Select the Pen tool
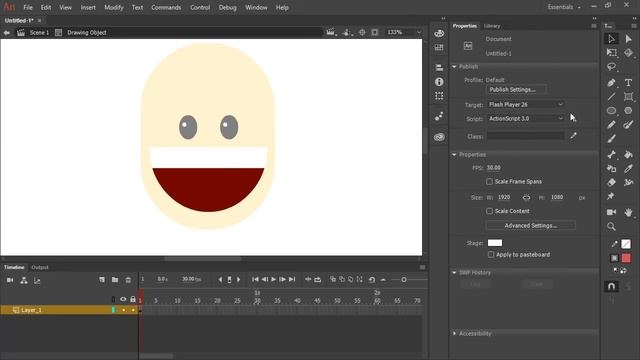640x360 pixels. pos(611,83)
